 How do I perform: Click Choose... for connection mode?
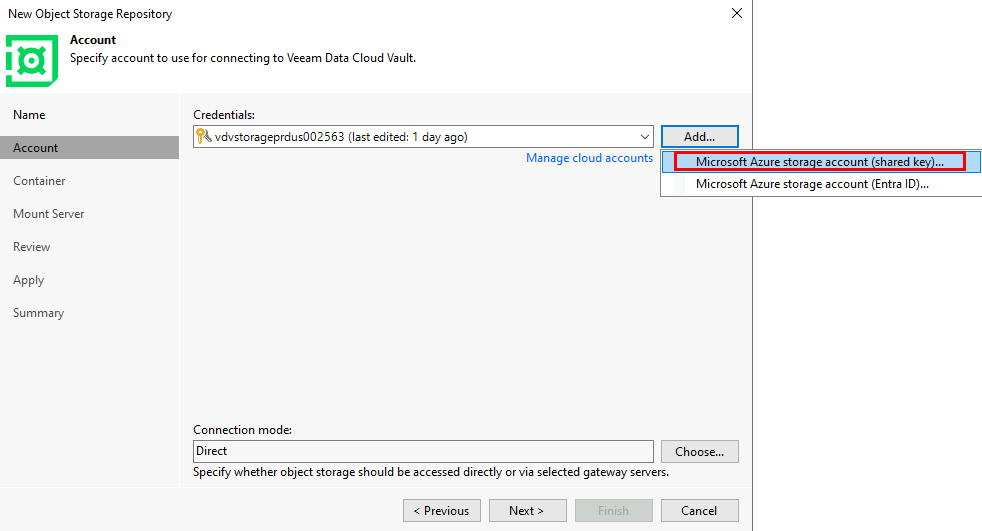tap(700, 451)
